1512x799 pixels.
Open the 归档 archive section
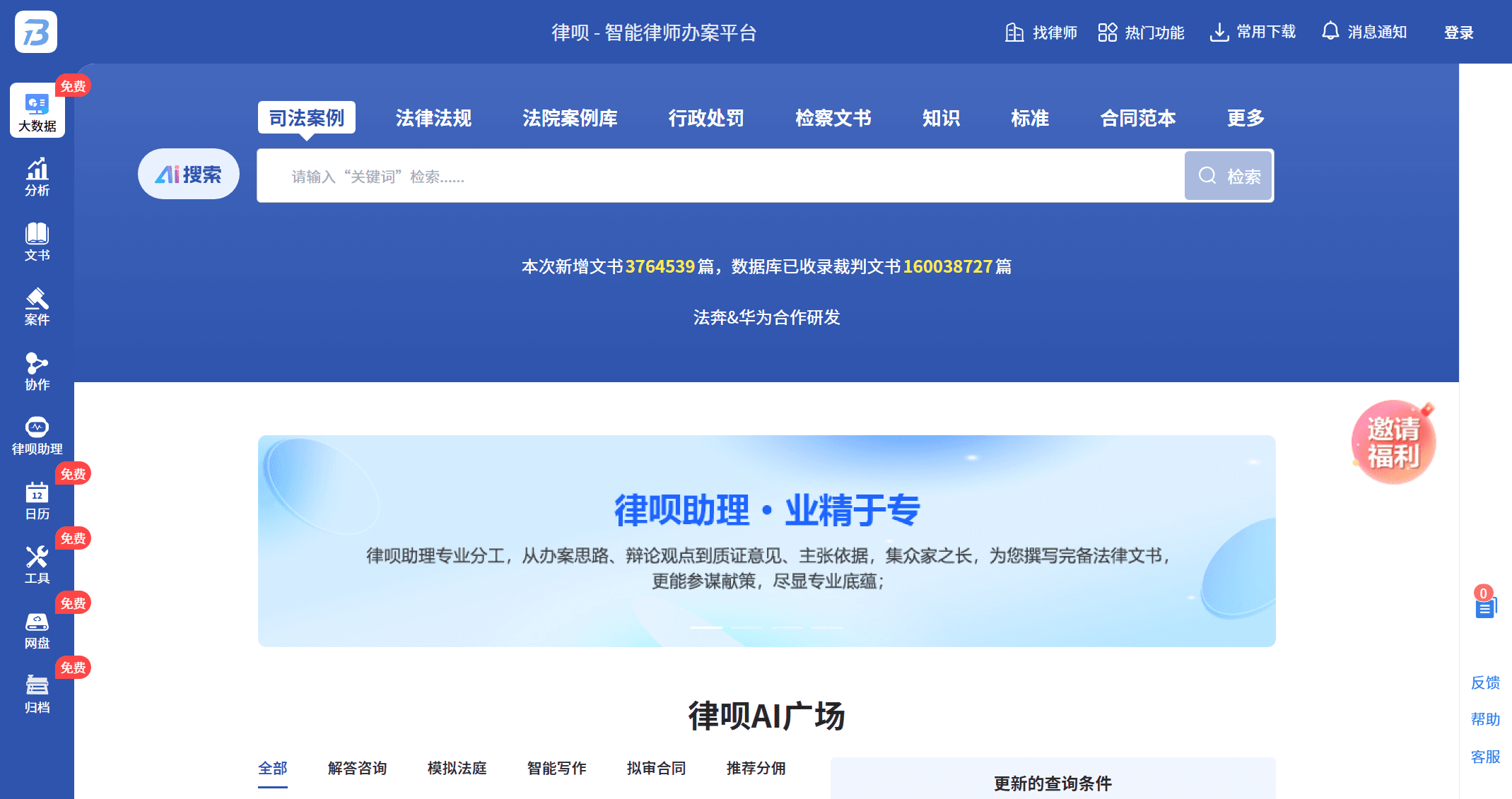36,694
